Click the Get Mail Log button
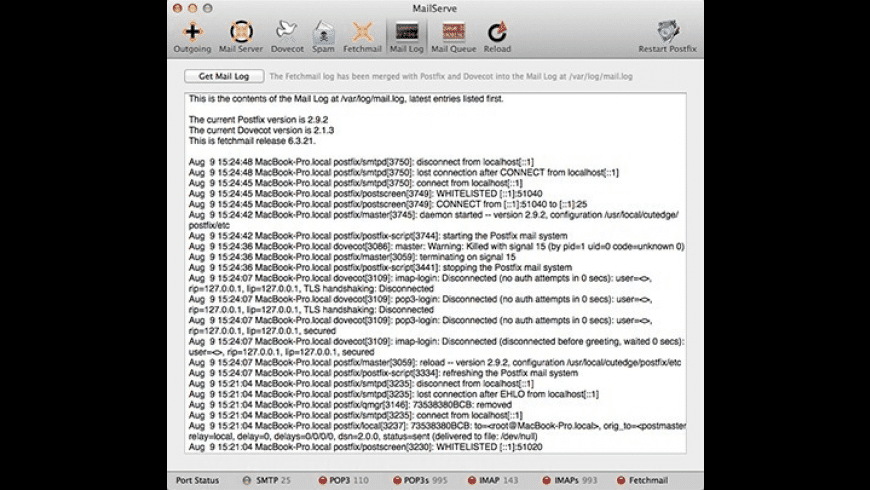The height and width of the screenshot is (490, 870). pyautogui.click(x=224, y=76)
